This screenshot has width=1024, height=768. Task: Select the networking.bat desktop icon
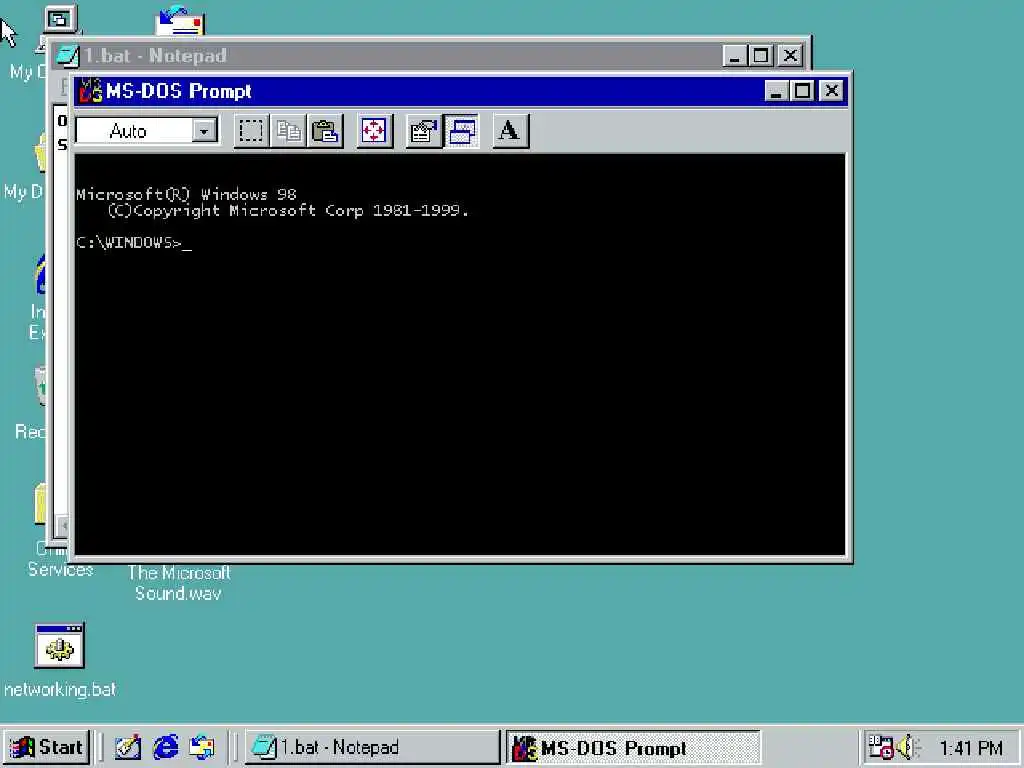59,661
